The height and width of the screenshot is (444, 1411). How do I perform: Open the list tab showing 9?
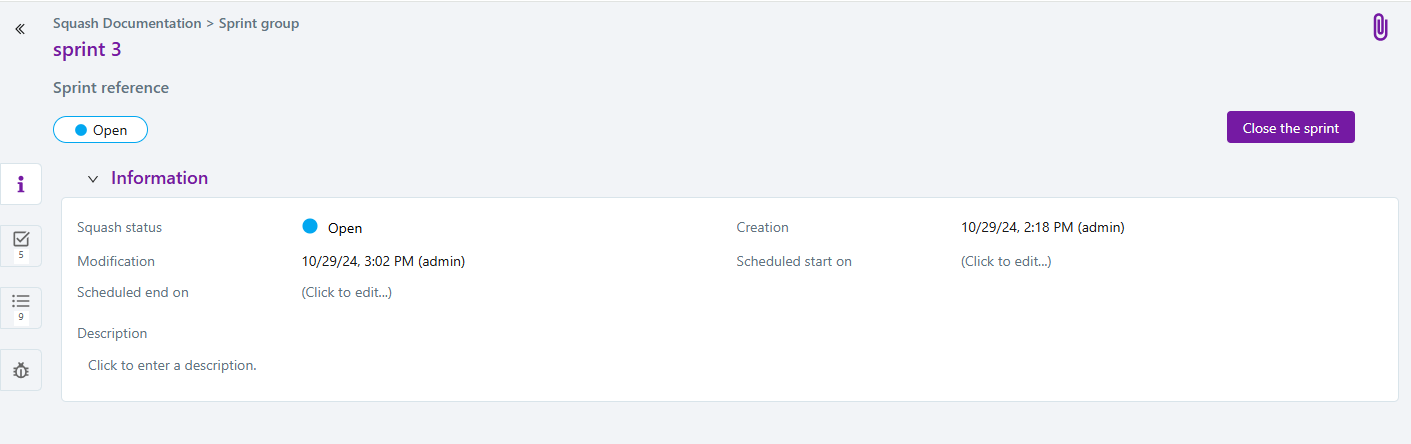tap(21, 306)
